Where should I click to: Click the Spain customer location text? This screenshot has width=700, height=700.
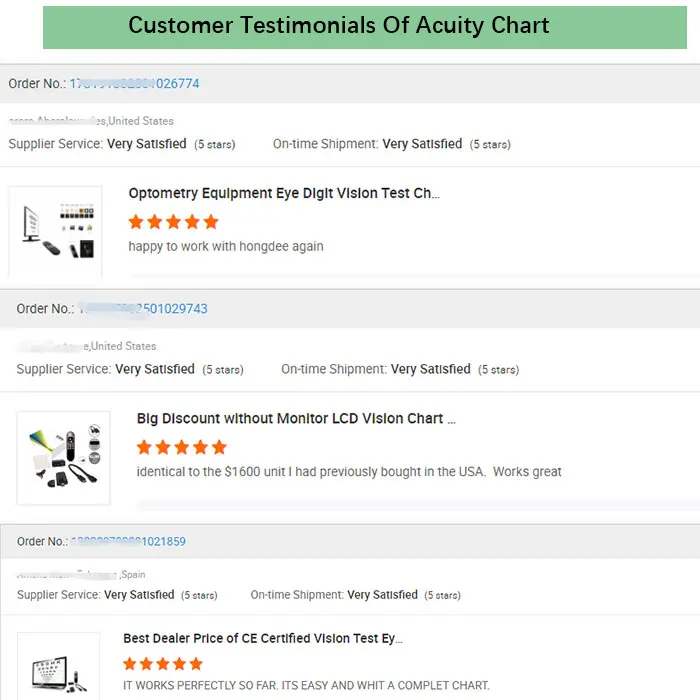click(x=132, y=575)
